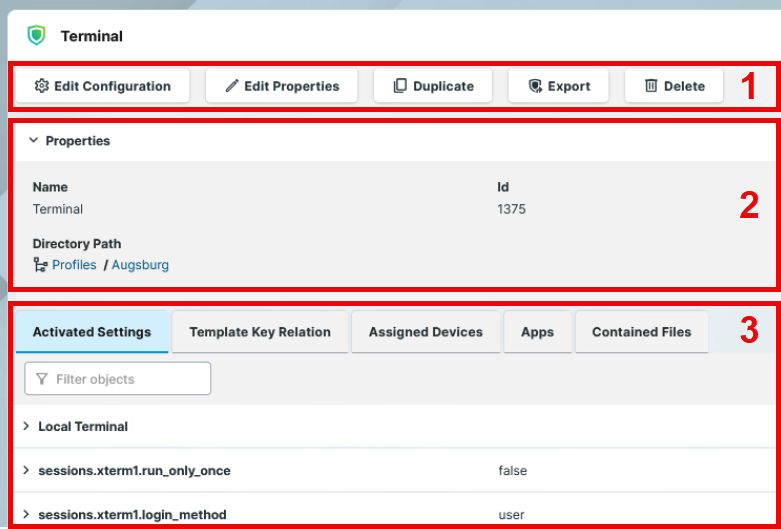
Task: Click the trash icon in Delete
Action: click(x=651, y=86)
